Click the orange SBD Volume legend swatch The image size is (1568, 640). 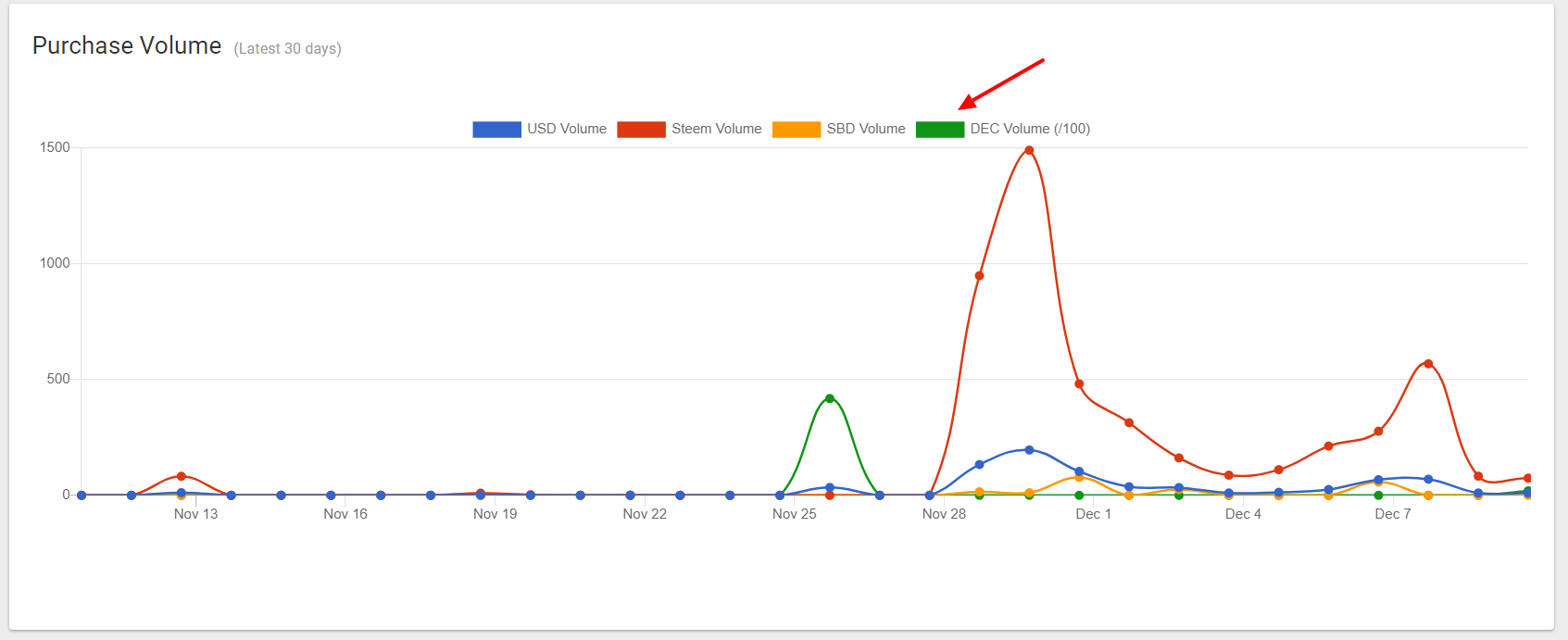coord(796,130)
